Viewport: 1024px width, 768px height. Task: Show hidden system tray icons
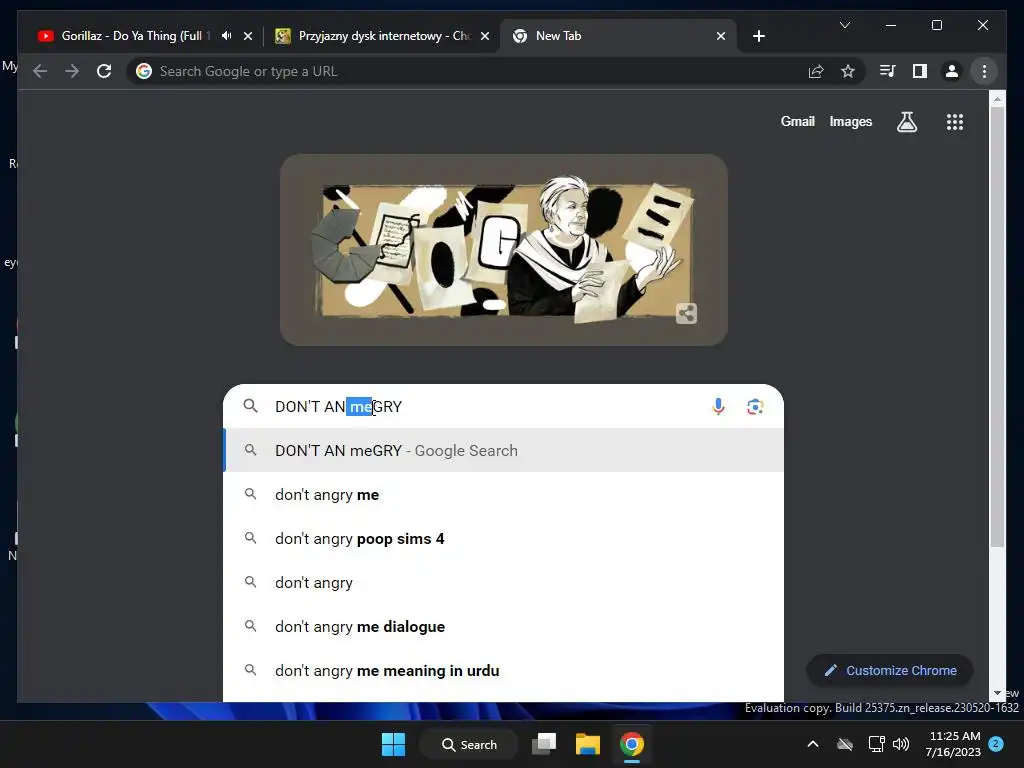pos(812,744)
